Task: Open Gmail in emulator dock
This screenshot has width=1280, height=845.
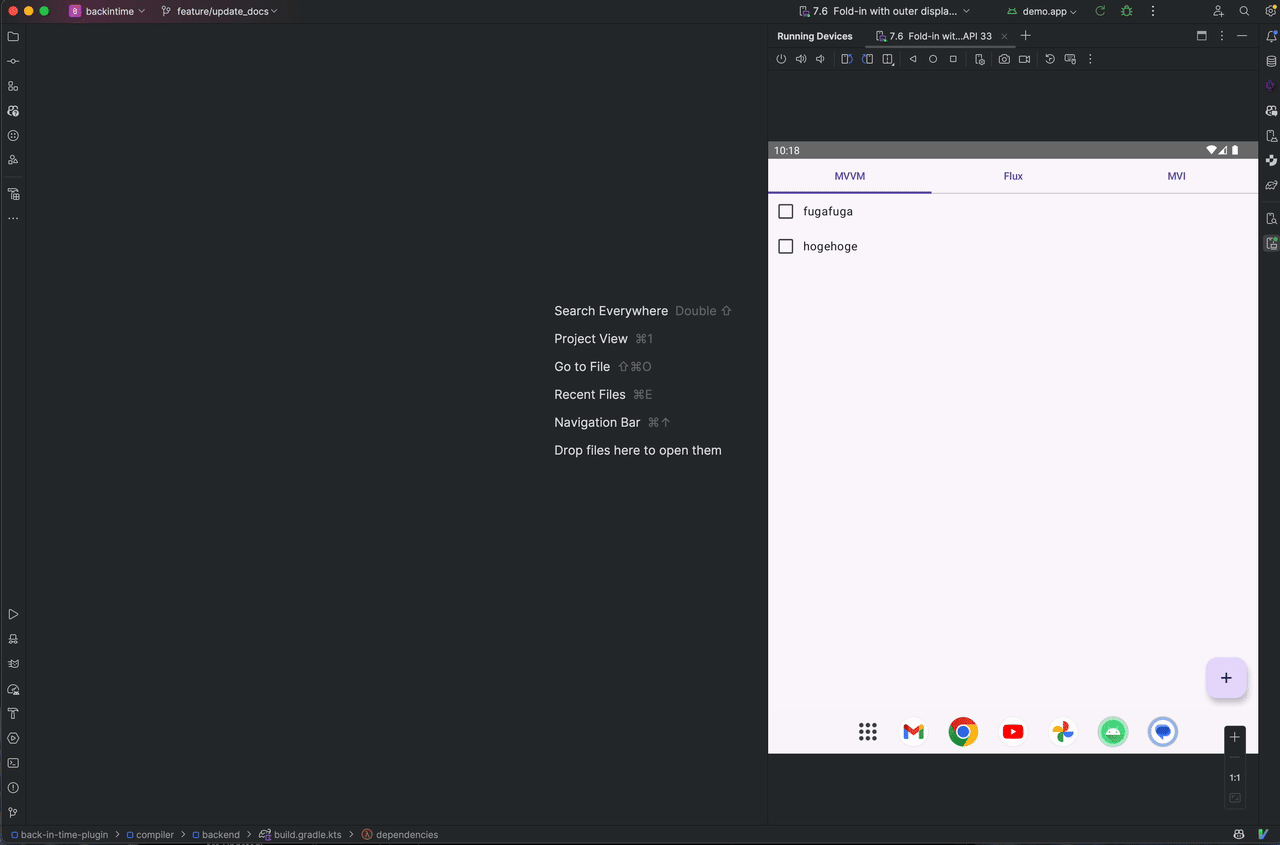Action: click(x=913, y=732)
